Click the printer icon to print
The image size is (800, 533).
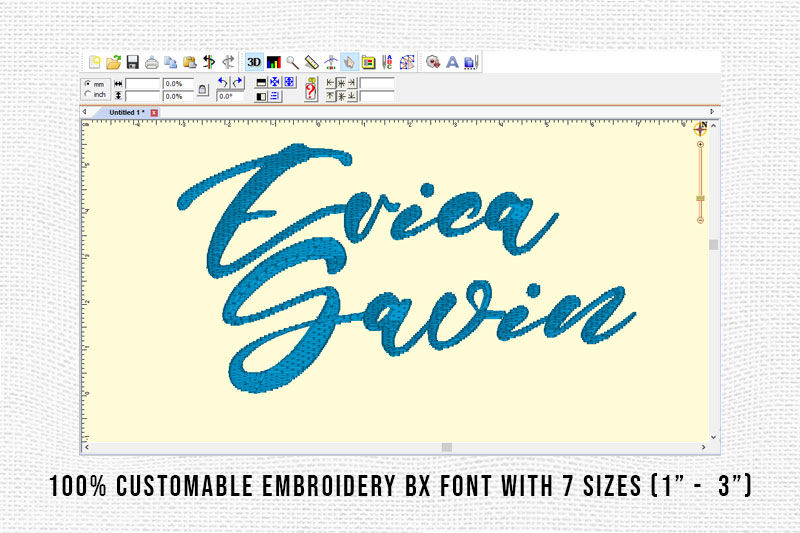[152, 63]
